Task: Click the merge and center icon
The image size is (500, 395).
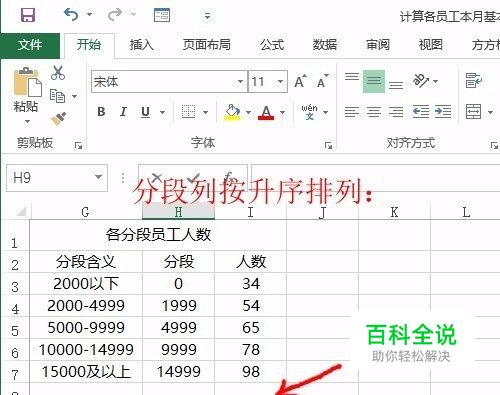Action: (x=474, y=112)
